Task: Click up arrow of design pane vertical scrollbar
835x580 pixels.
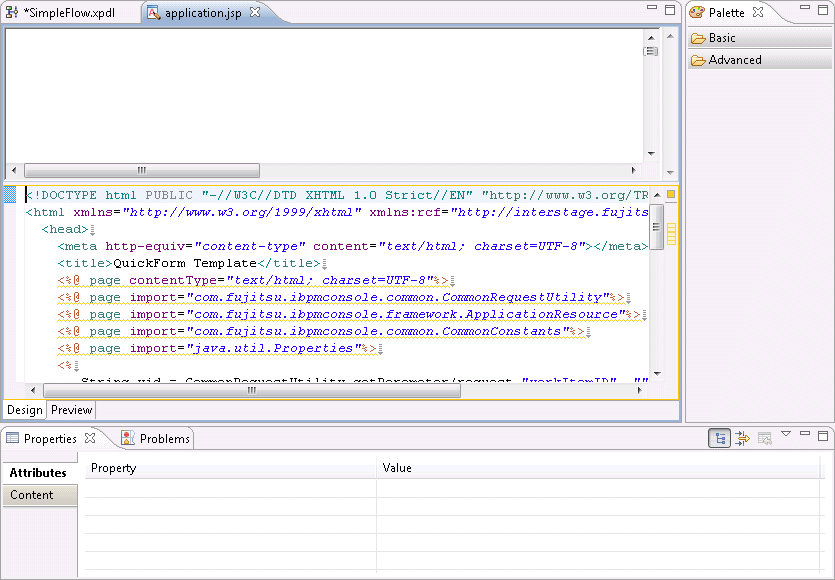Action: pos(651,38)
